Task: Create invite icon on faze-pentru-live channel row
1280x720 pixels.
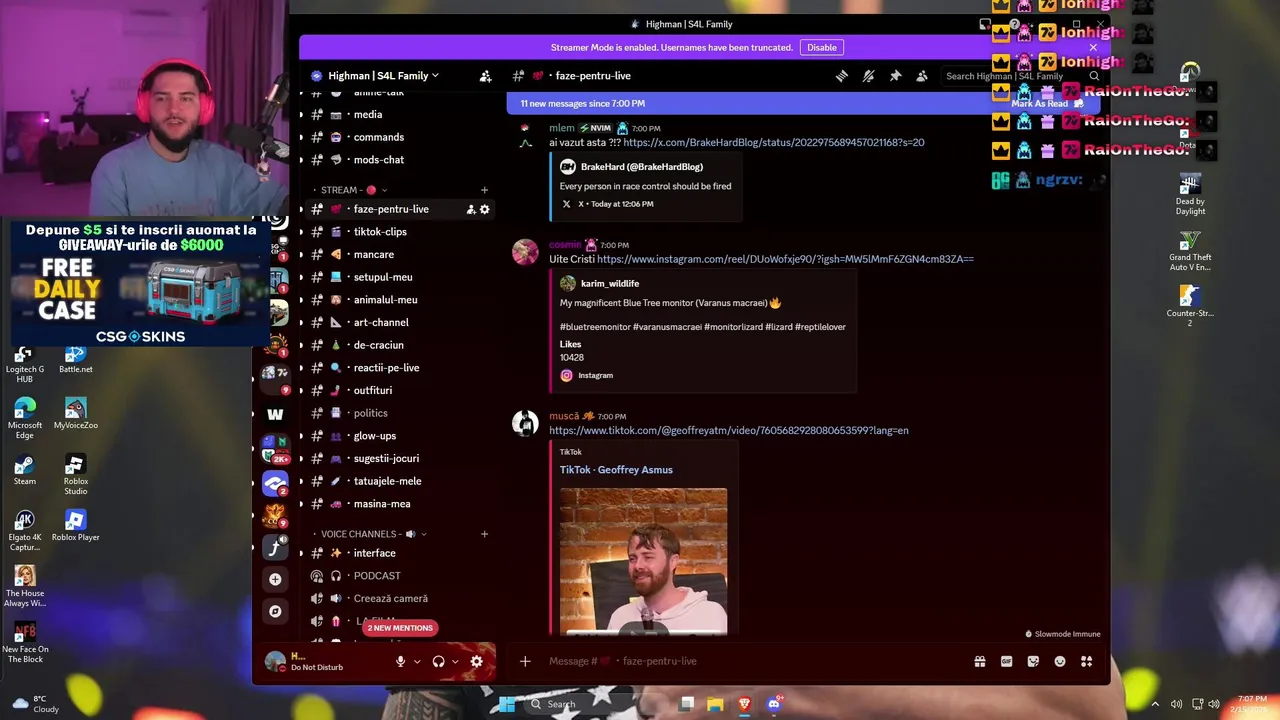Action: tap(470, 209)
